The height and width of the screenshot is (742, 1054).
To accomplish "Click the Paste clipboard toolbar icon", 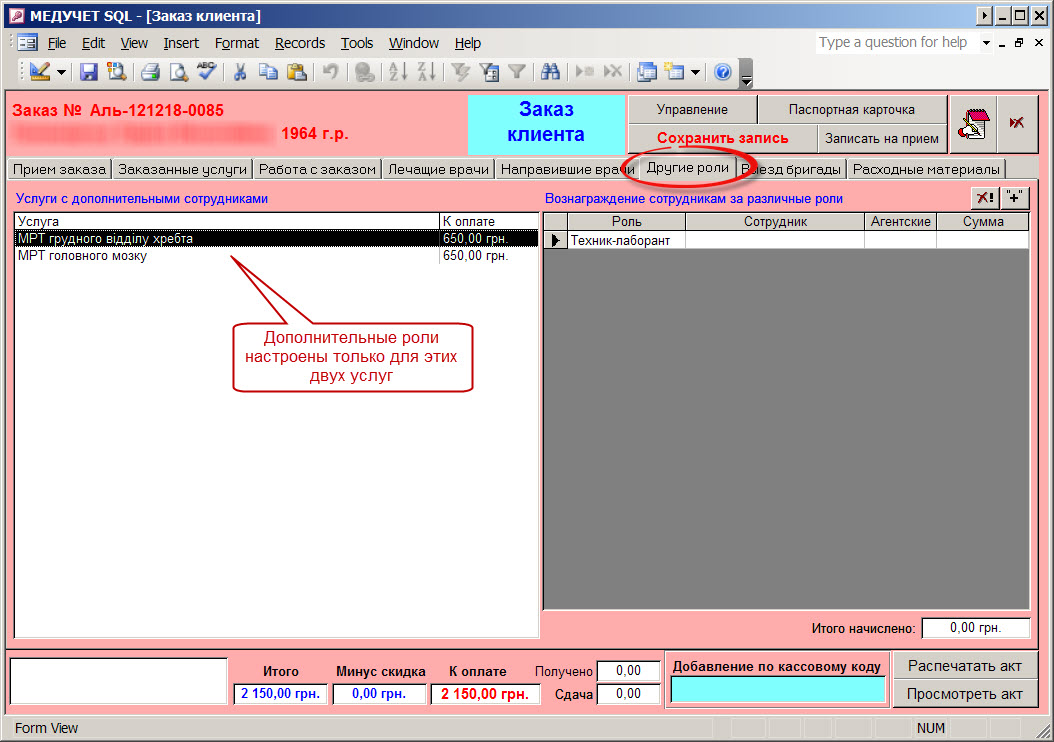I will coord(297,72).
